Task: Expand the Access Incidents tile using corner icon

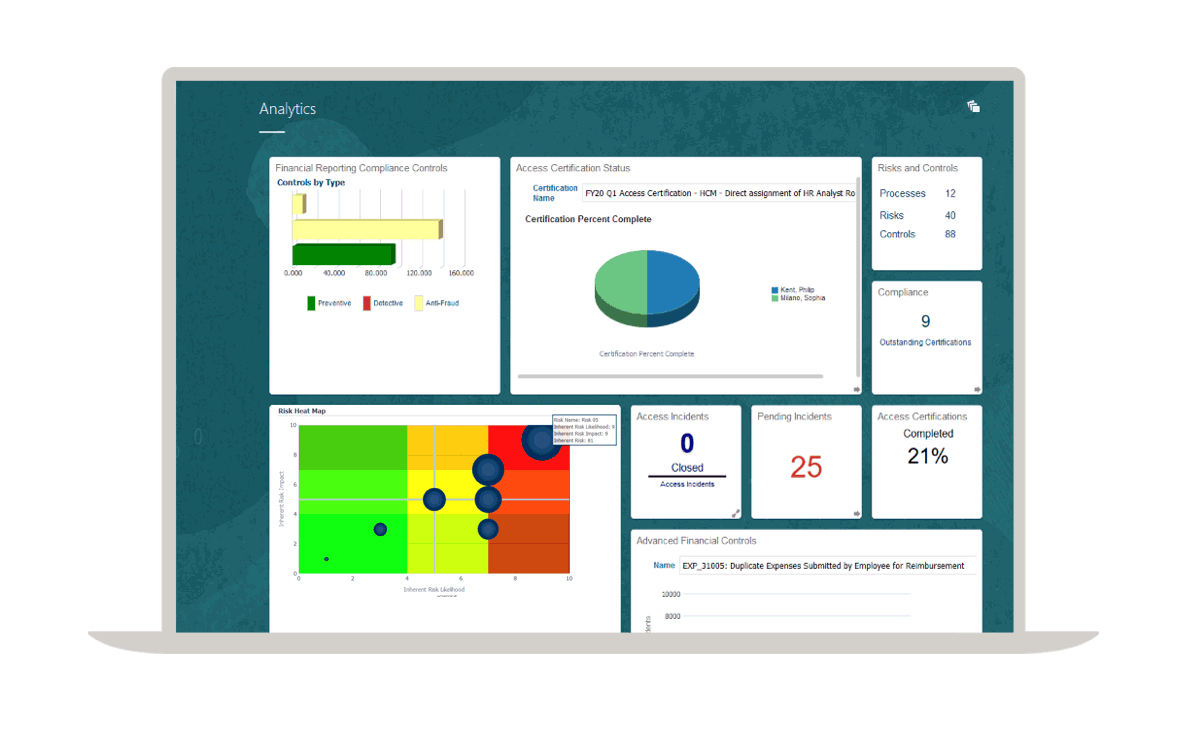Action: 736,513
